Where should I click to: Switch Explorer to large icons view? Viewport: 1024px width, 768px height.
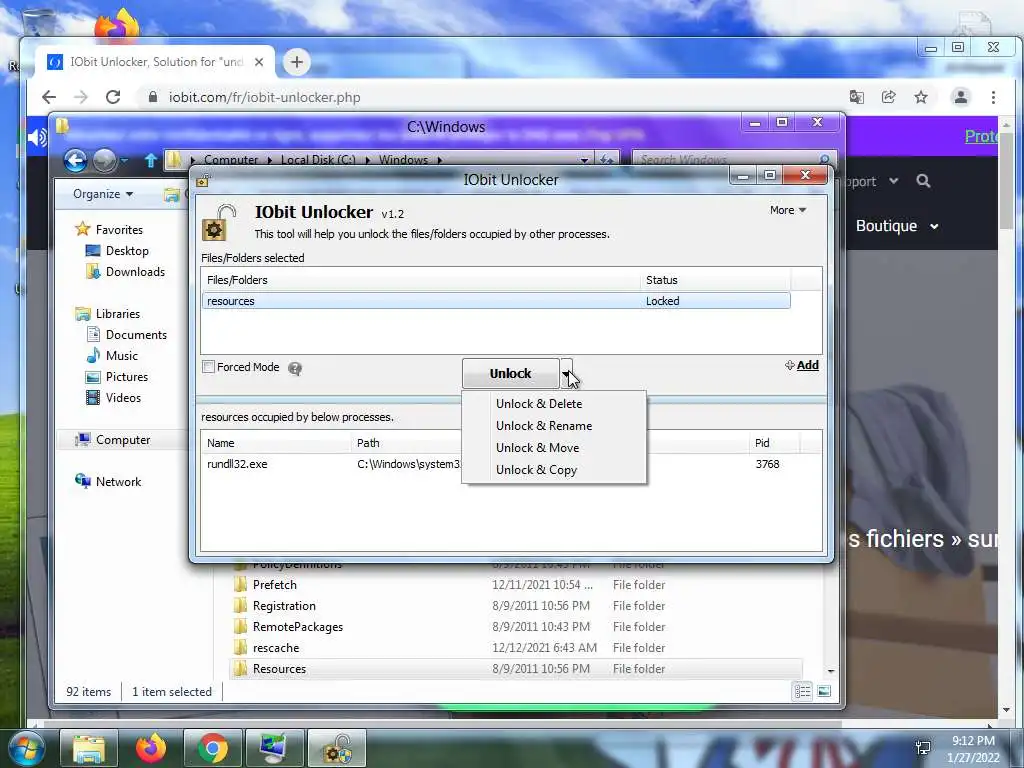pos(824,691)
